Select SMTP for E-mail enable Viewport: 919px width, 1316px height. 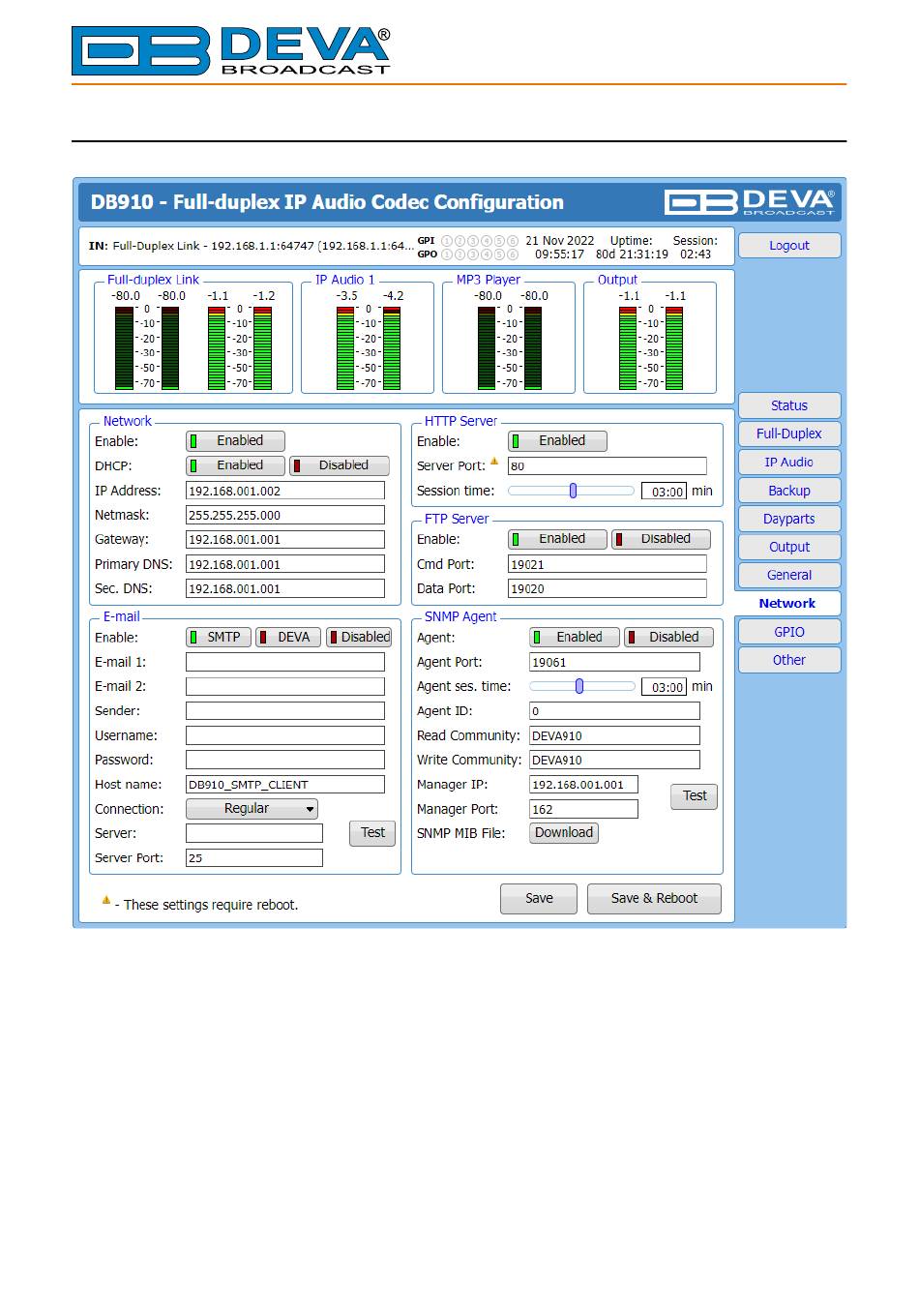click(x=219, y=637)
